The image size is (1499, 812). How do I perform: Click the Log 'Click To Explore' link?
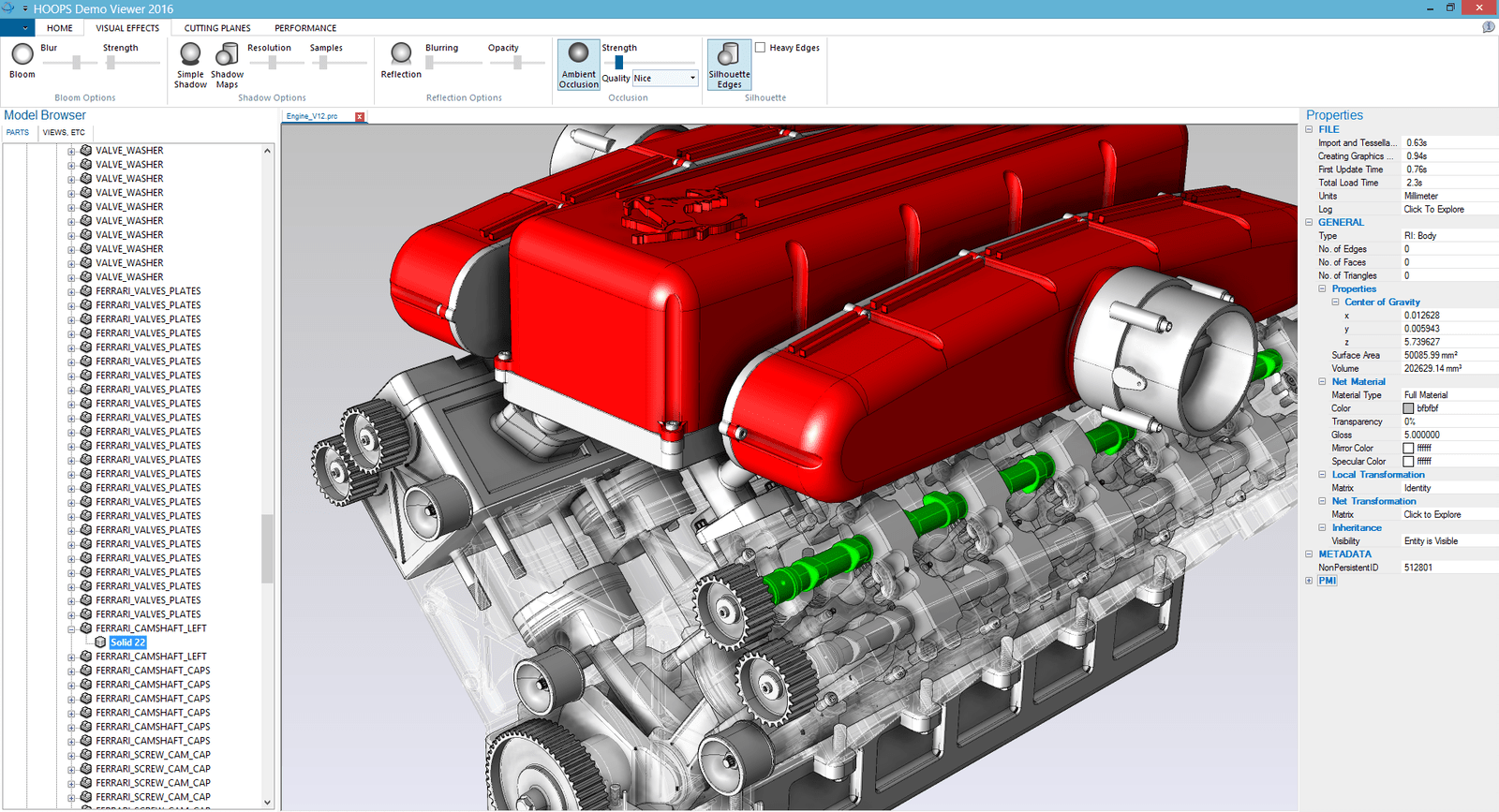[1433, 210]
